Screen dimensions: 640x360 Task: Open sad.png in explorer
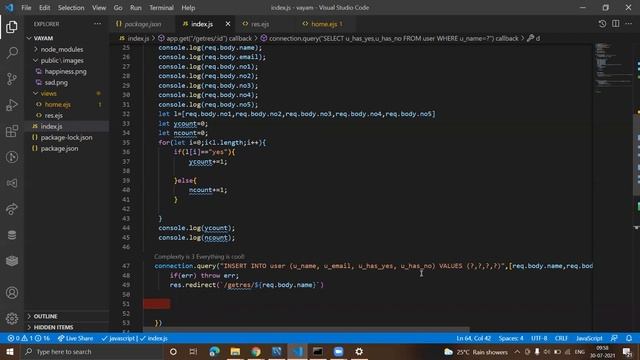point(56,82)
